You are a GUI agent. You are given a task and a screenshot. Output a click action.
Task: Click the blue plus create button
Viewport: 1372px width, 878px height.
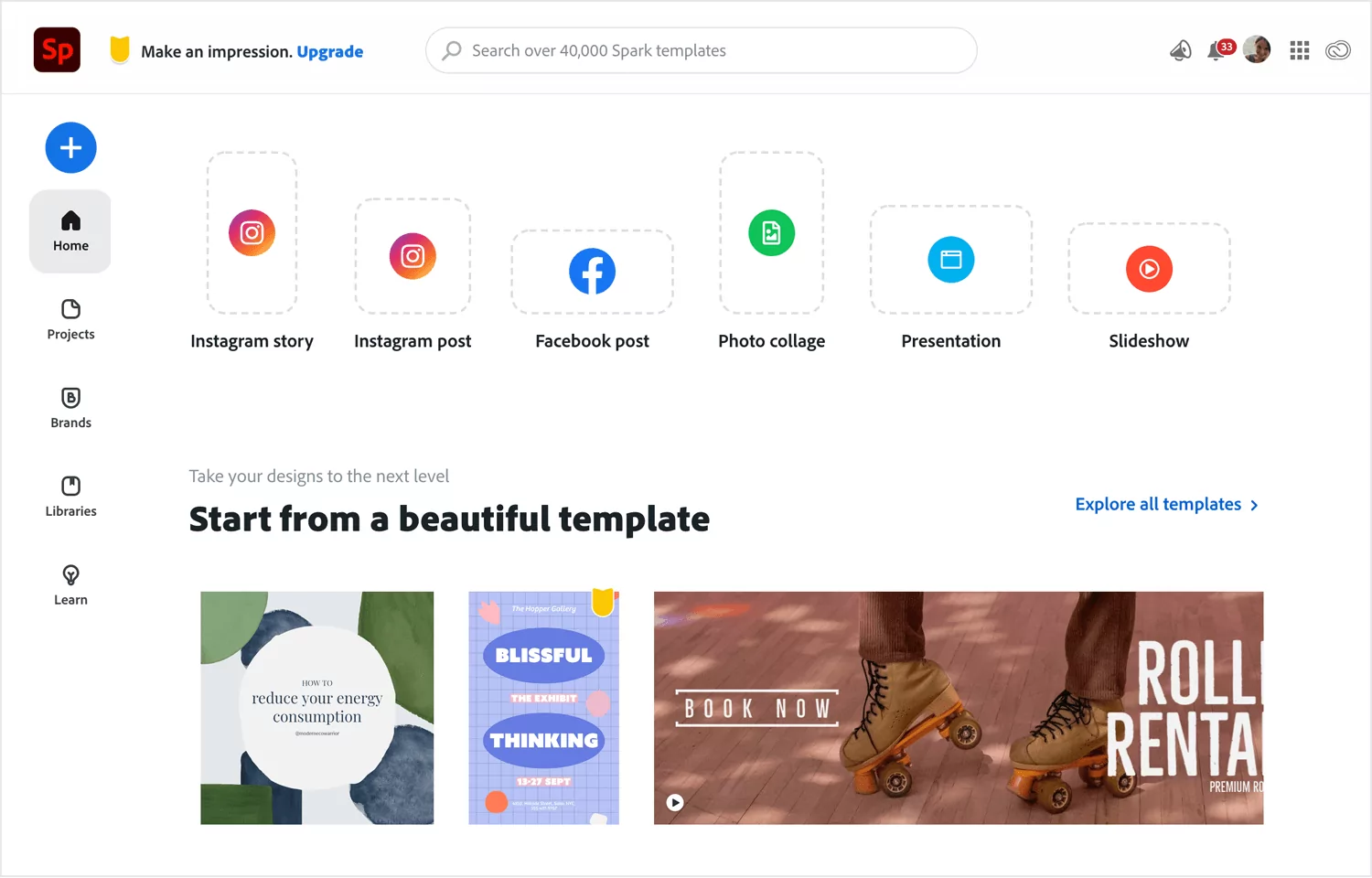tap(70, 147)
